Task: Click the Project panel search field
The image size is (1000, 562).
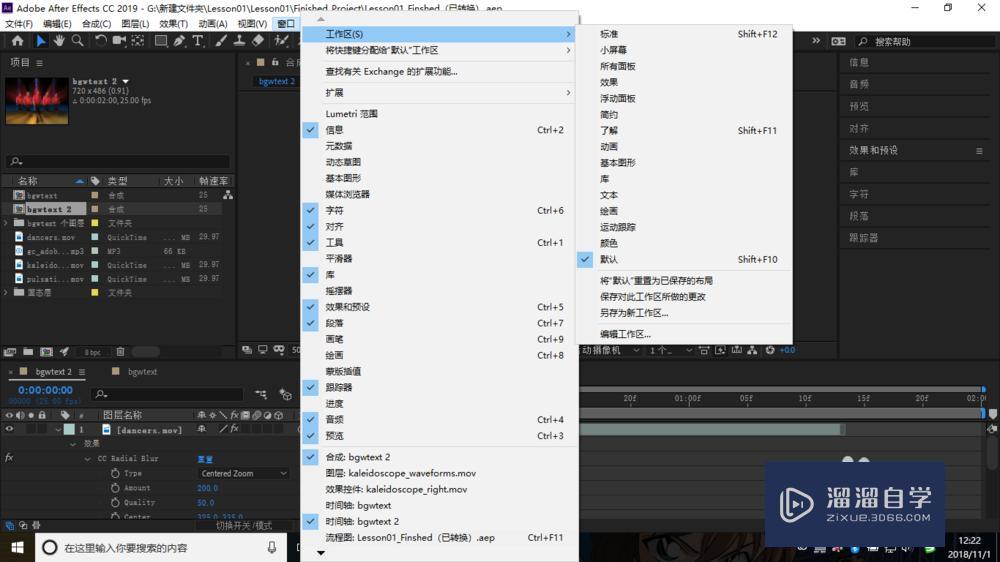Action: (x=118, y=161)
